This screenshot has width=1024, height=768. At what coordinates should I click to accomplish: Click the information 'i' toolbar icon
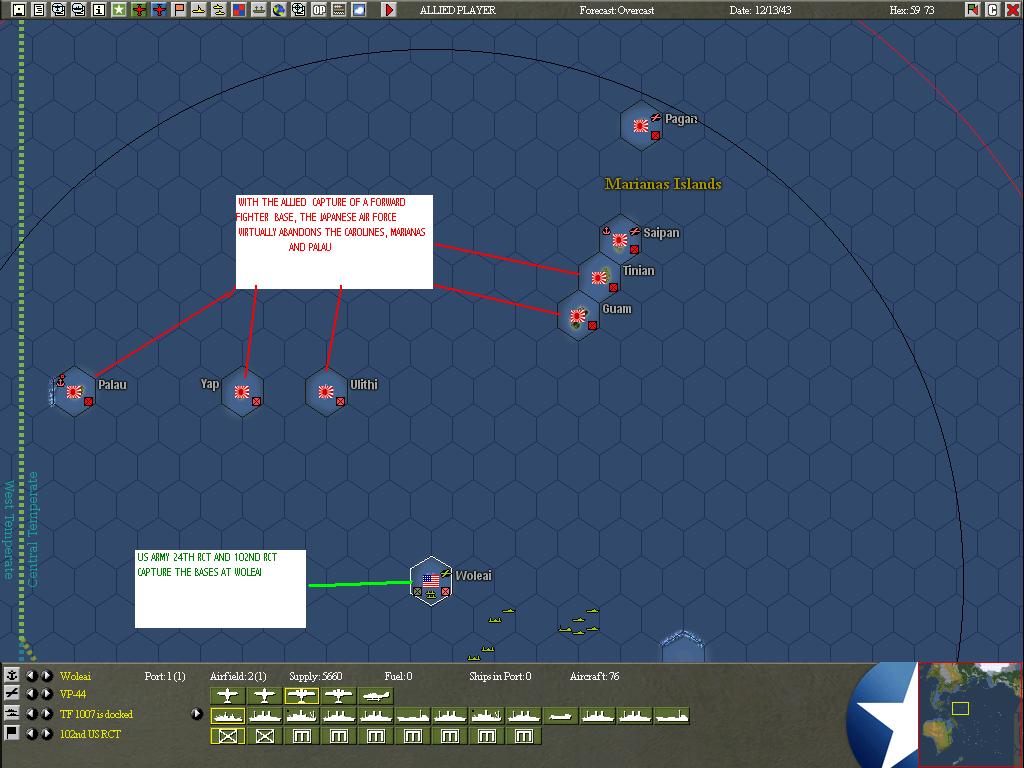pos(99,10)
